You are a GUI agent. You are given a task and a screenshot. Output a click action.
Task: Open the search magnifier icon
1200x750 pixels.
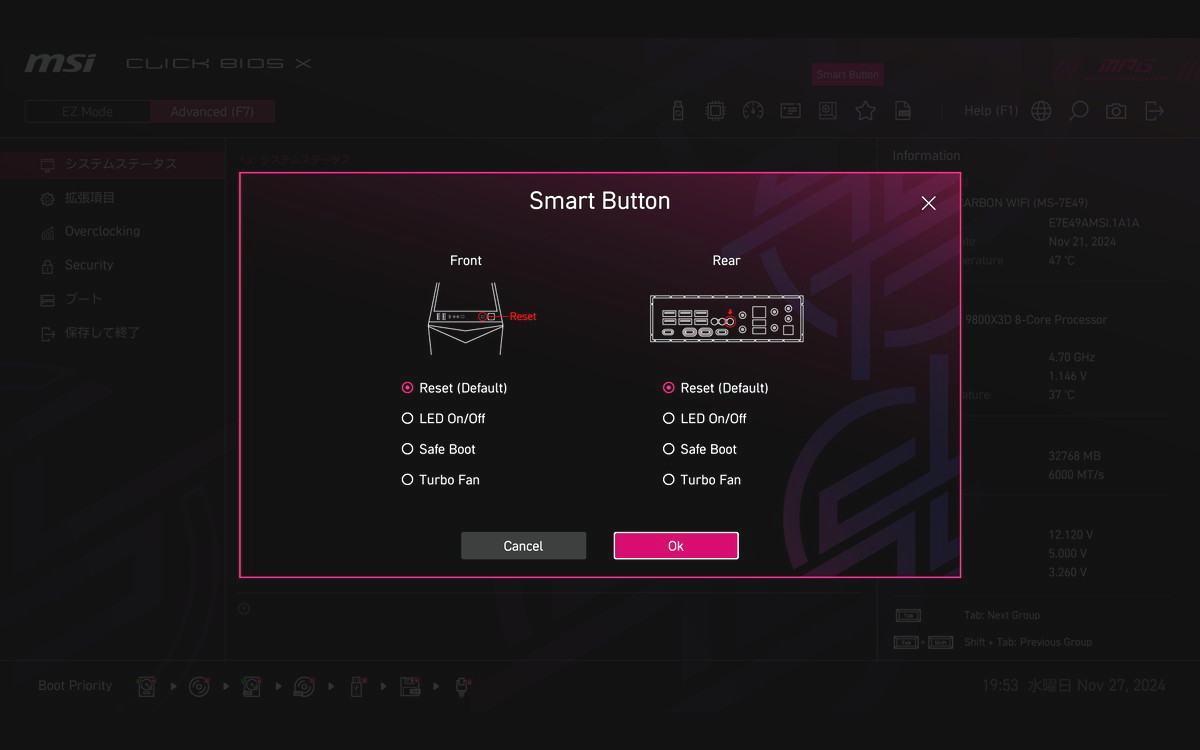pos(1078,111)
